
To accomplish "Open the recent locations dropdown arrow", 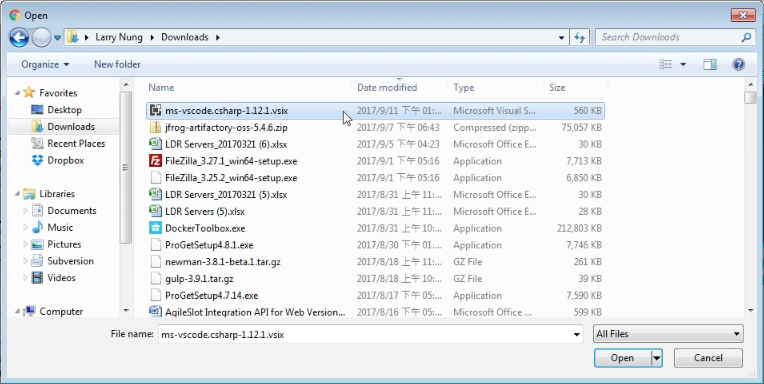I will 57,38.
